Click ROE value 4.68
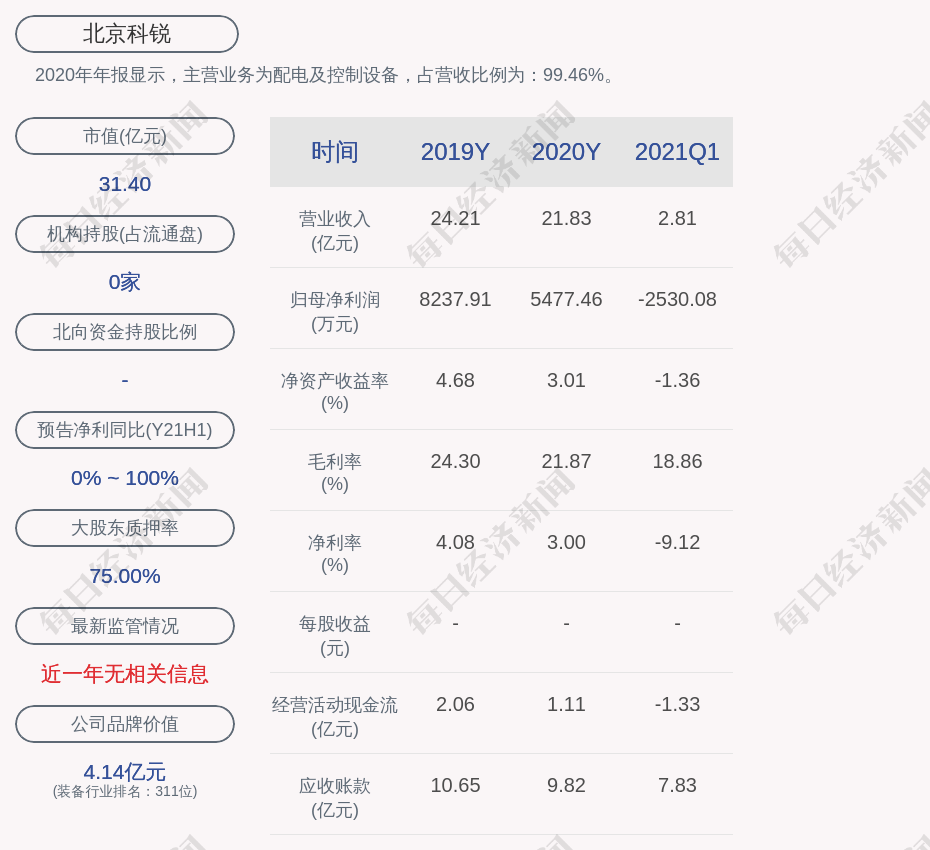Viewport: 930px width, 850px height. (455, 380)
